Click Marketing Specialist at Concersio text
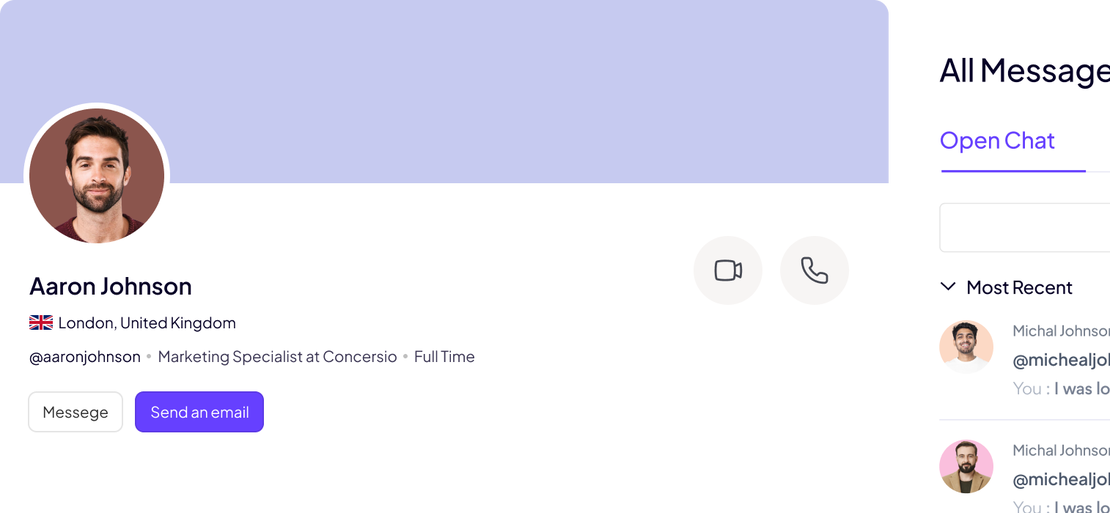This screenshot has height=513, width=1110. [277, 357]
